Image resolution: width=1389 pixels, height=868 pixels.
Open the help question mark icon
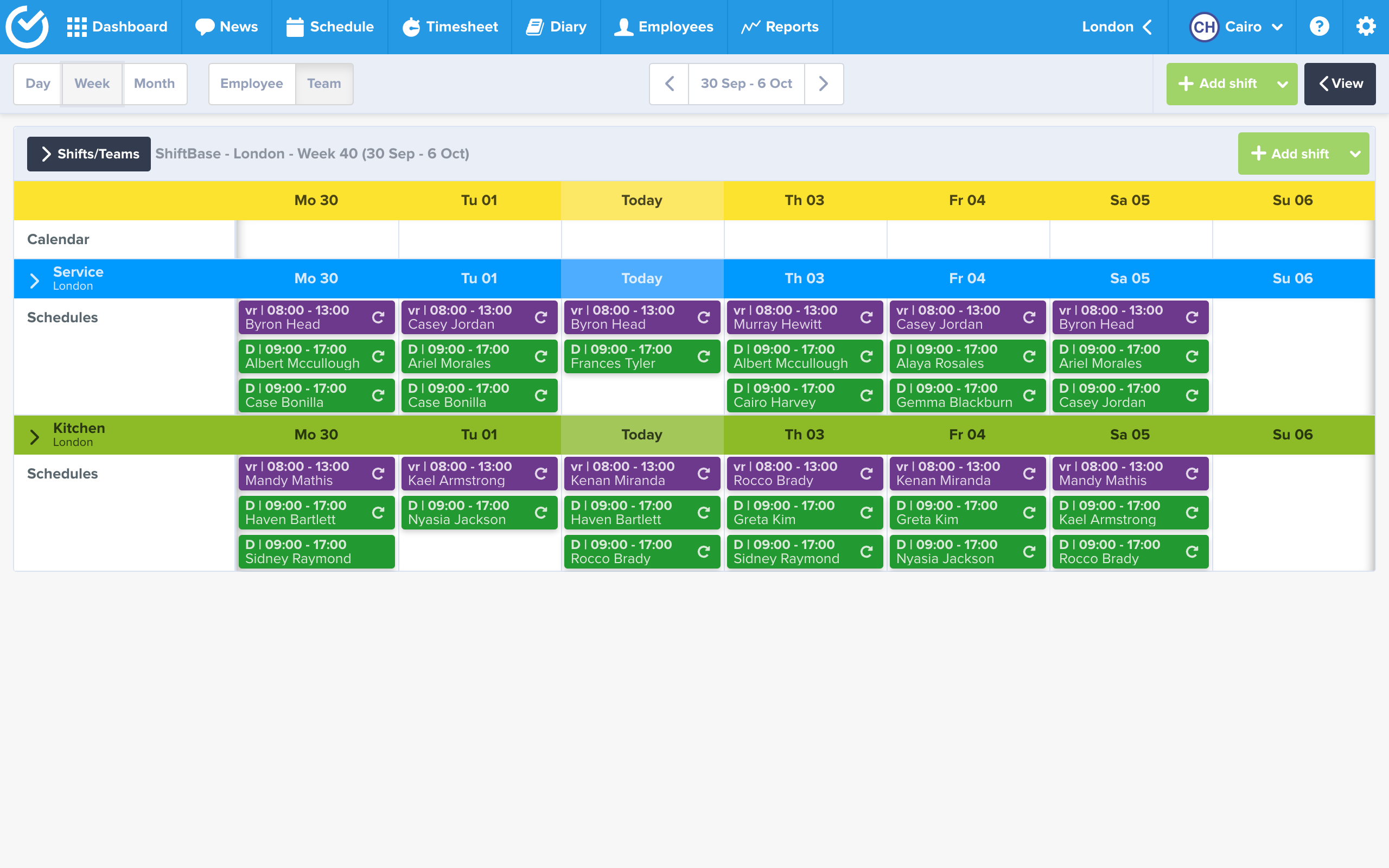(x=1319, y=27)
